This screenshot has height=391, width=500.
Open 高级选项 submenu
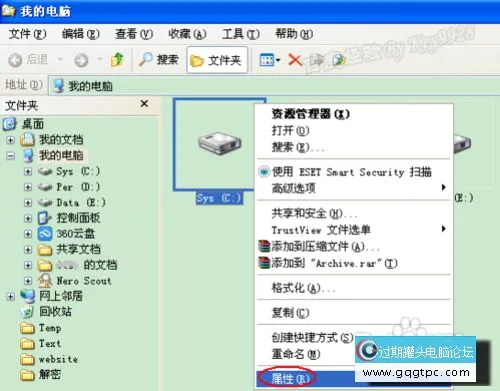coord(355,188)
